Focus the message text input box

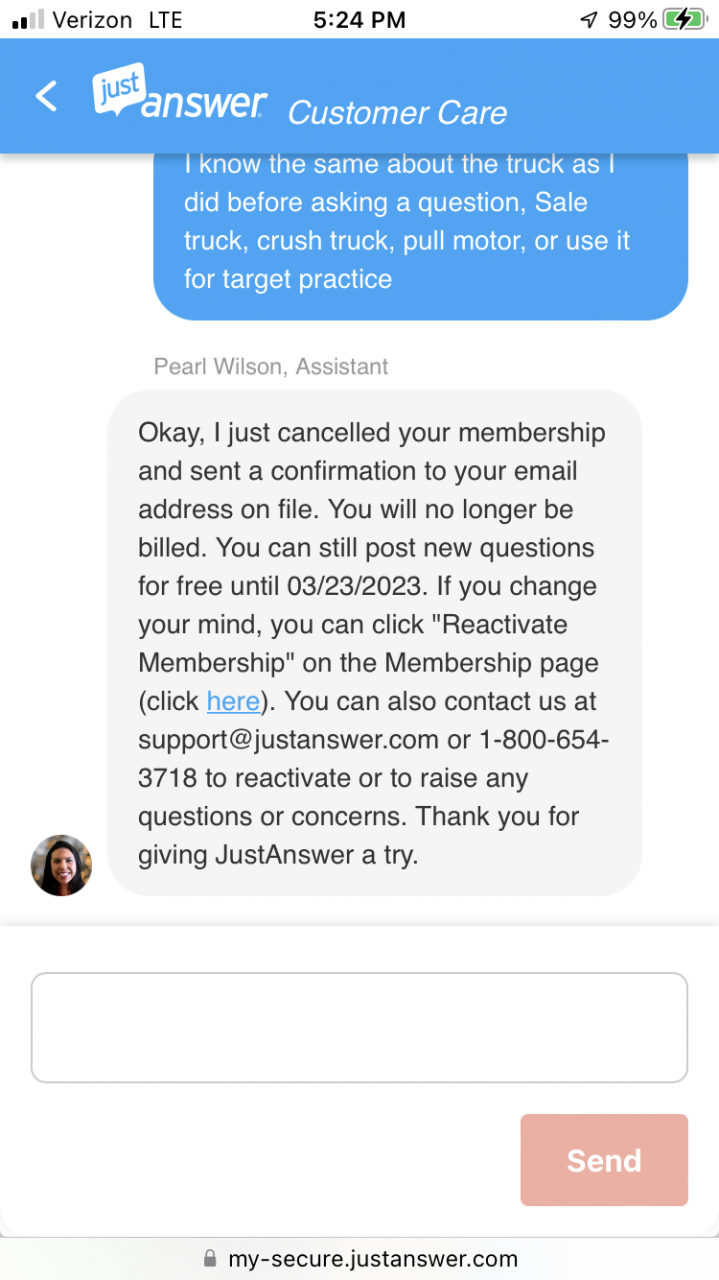tap(359, 1027)
